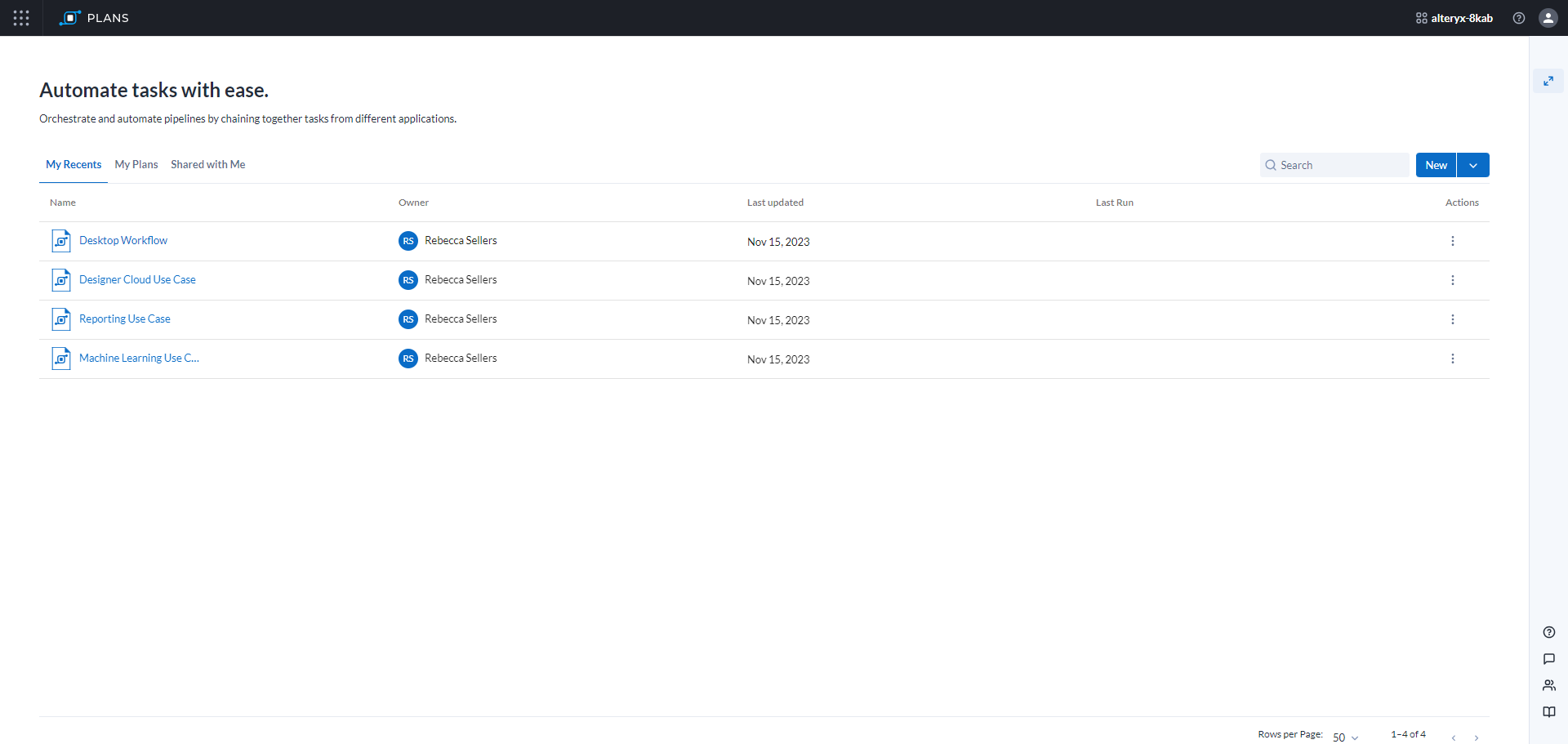Open the app launcher grid icon
1568x744 pixels.
coord(21,18)
